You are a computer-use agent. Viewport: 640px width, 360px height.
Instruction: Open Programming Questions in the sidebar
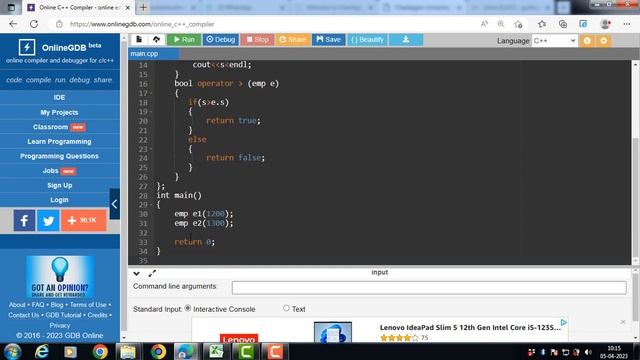coord(60,156)
